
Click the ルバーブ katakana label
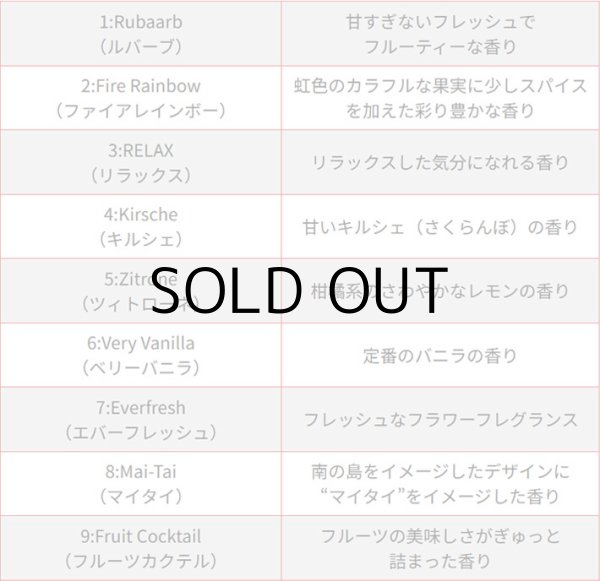point(141,45)
